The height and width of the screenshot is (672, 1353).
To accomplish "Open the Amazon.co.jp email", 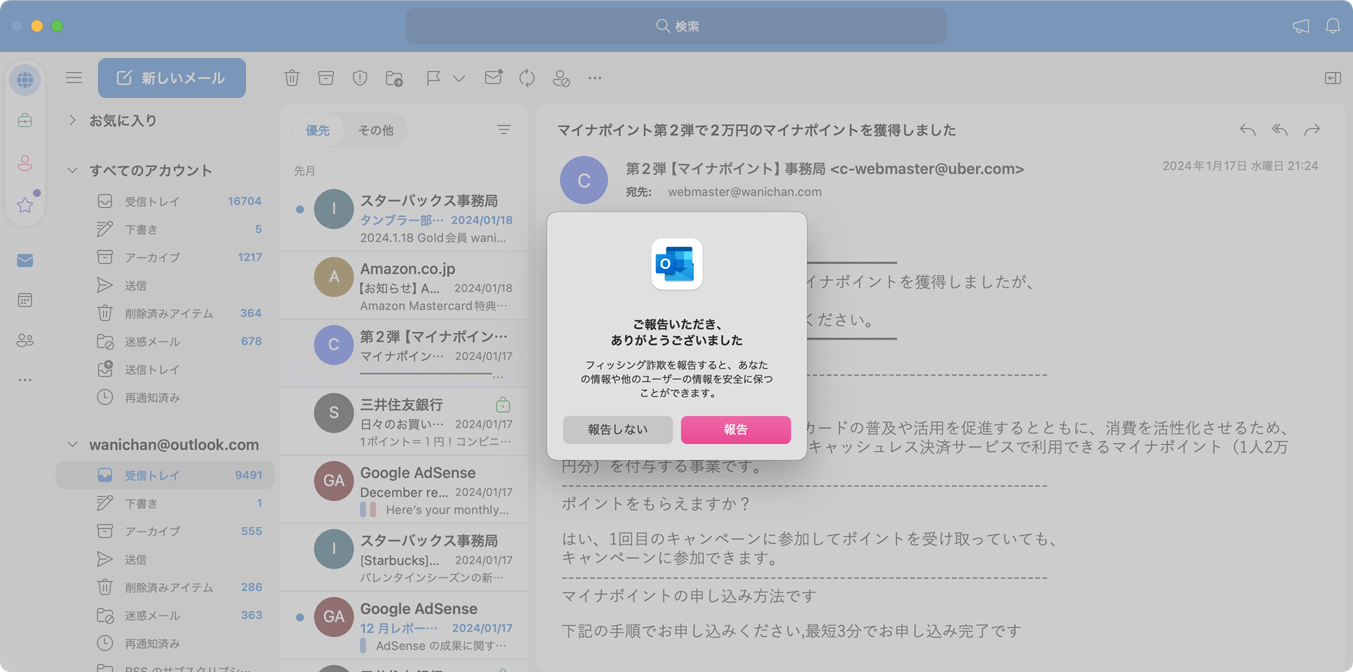I will point(404,286).
